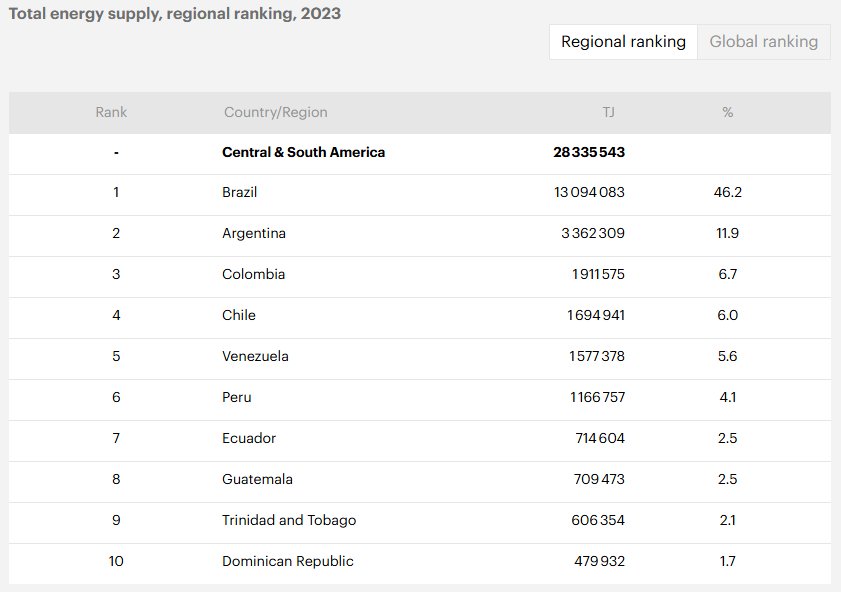
Task: Click Ecuador's percentage 2.5
Action: [x=728, y=438]
